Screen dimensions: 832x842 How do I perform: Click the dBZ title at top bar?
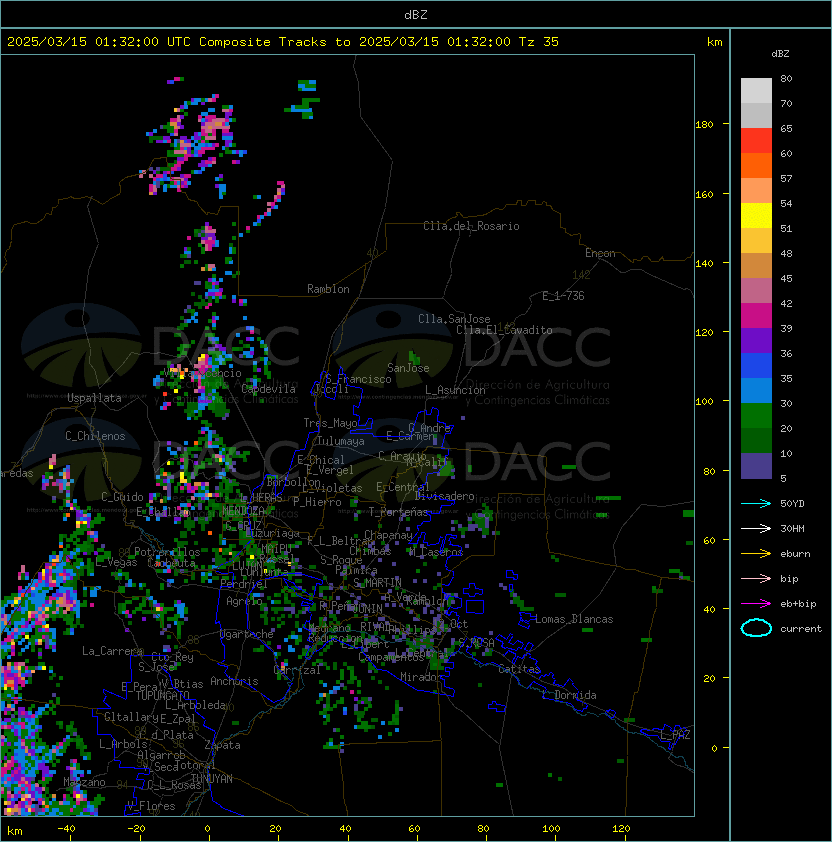click(417, 14)
